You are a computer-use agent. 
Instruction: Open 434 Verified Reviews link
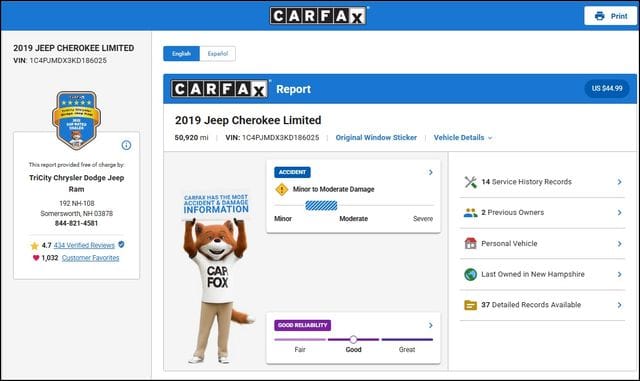84,245
